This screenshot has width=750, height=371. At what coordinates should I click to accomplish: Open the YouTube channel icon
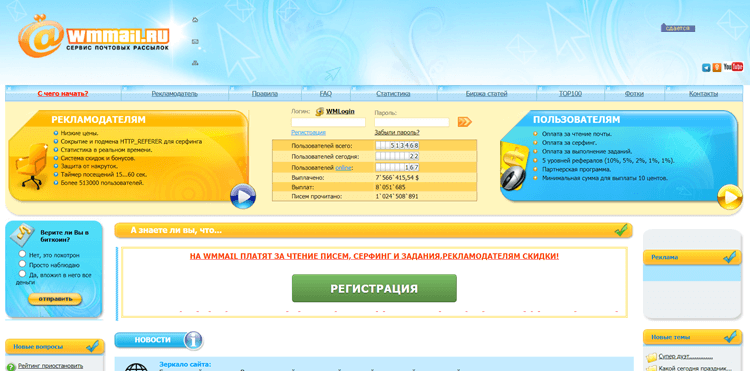(733, 67)
